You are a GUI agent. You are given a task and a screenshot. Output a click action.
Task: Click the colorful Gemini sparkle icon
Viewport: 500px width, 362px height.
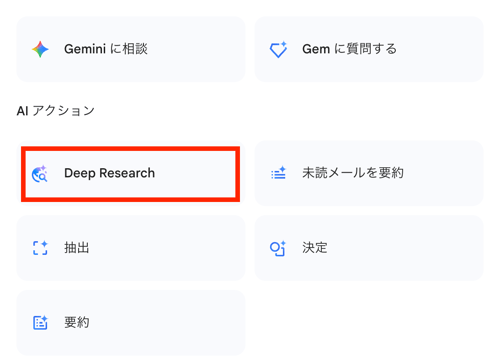(x=40, y=49)
